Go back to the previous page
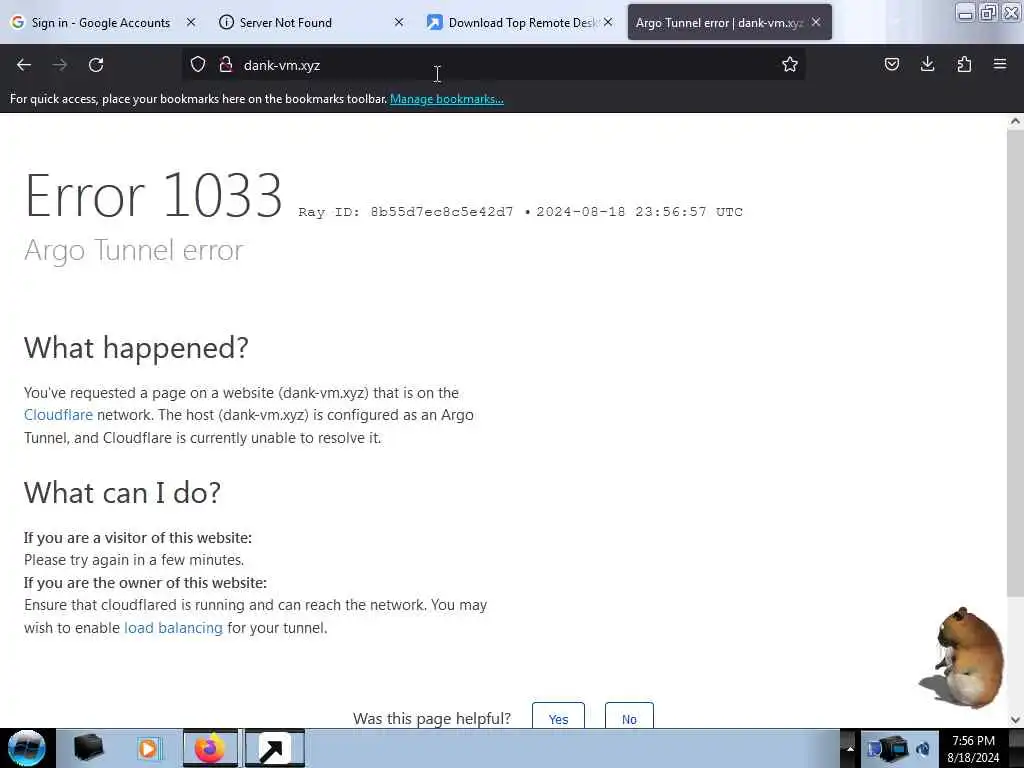 point(24,65)
